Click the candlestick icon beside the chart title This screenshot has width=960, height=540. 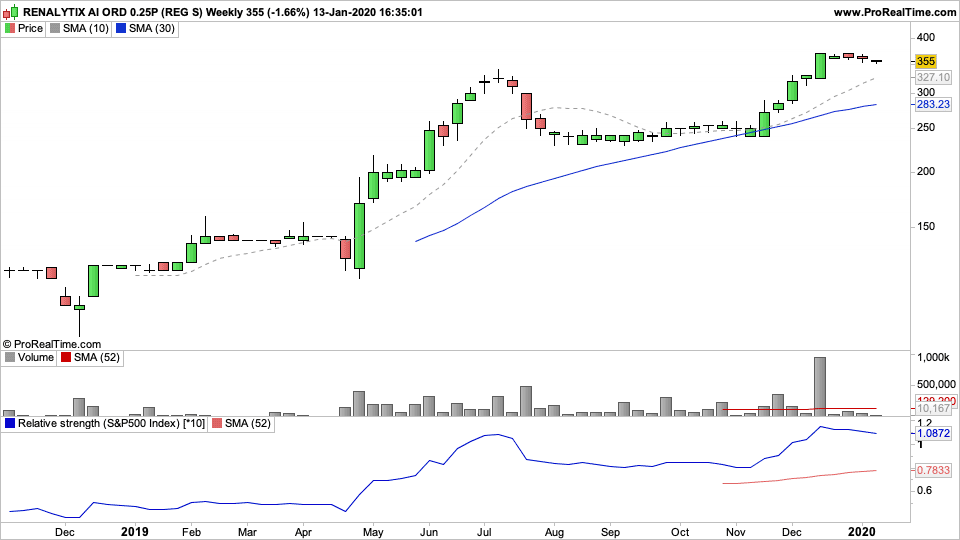[x=10, y=12]
